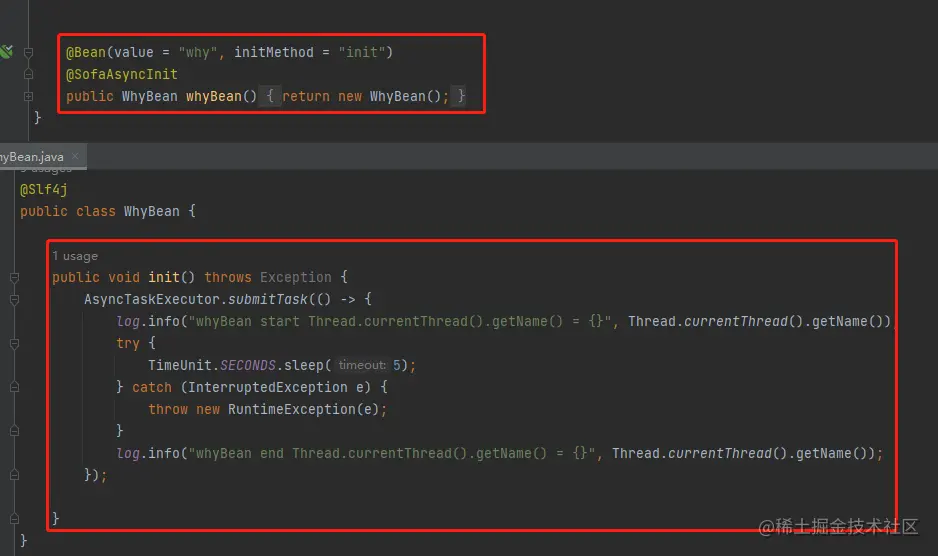Click fold end marker at init() closing brace
Screen dimensions: 938x556
(15, 518)
